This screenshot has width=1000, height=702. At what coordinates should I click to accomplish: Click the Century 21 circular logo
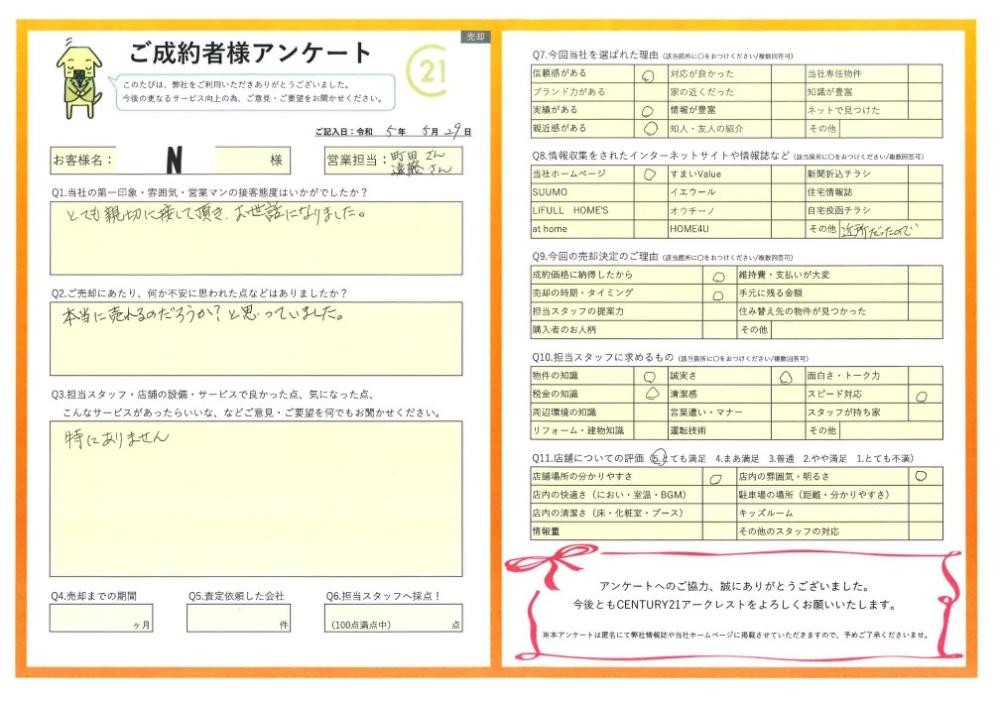click(428, 72)
